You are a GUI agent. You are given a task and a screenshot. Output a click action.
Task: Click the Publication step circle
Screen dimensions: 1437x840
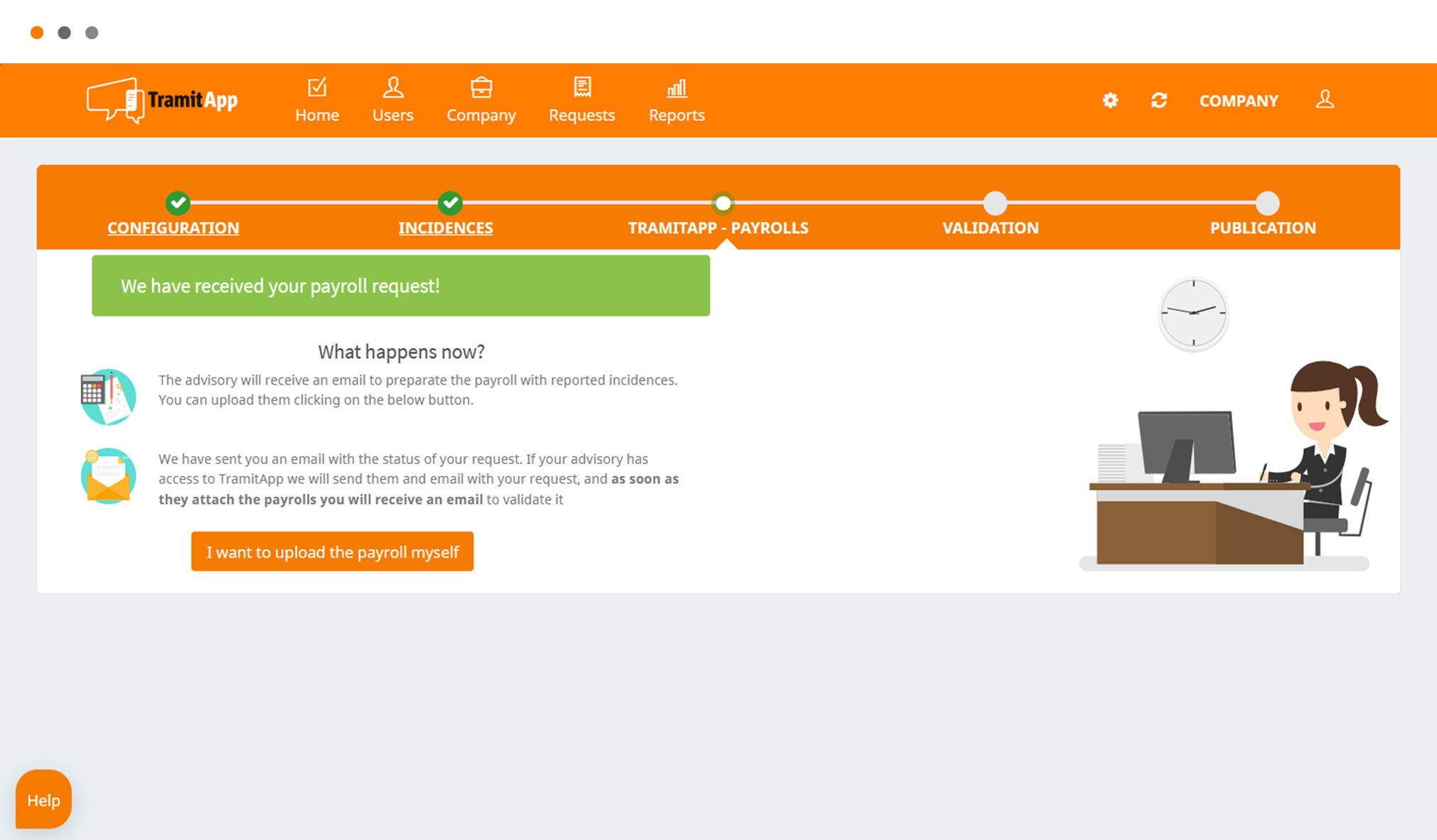(x=1267, y=203)
